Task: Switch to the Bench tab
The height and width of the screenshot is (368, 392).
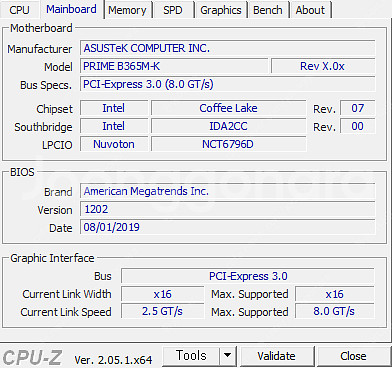Action: [268, 10]
